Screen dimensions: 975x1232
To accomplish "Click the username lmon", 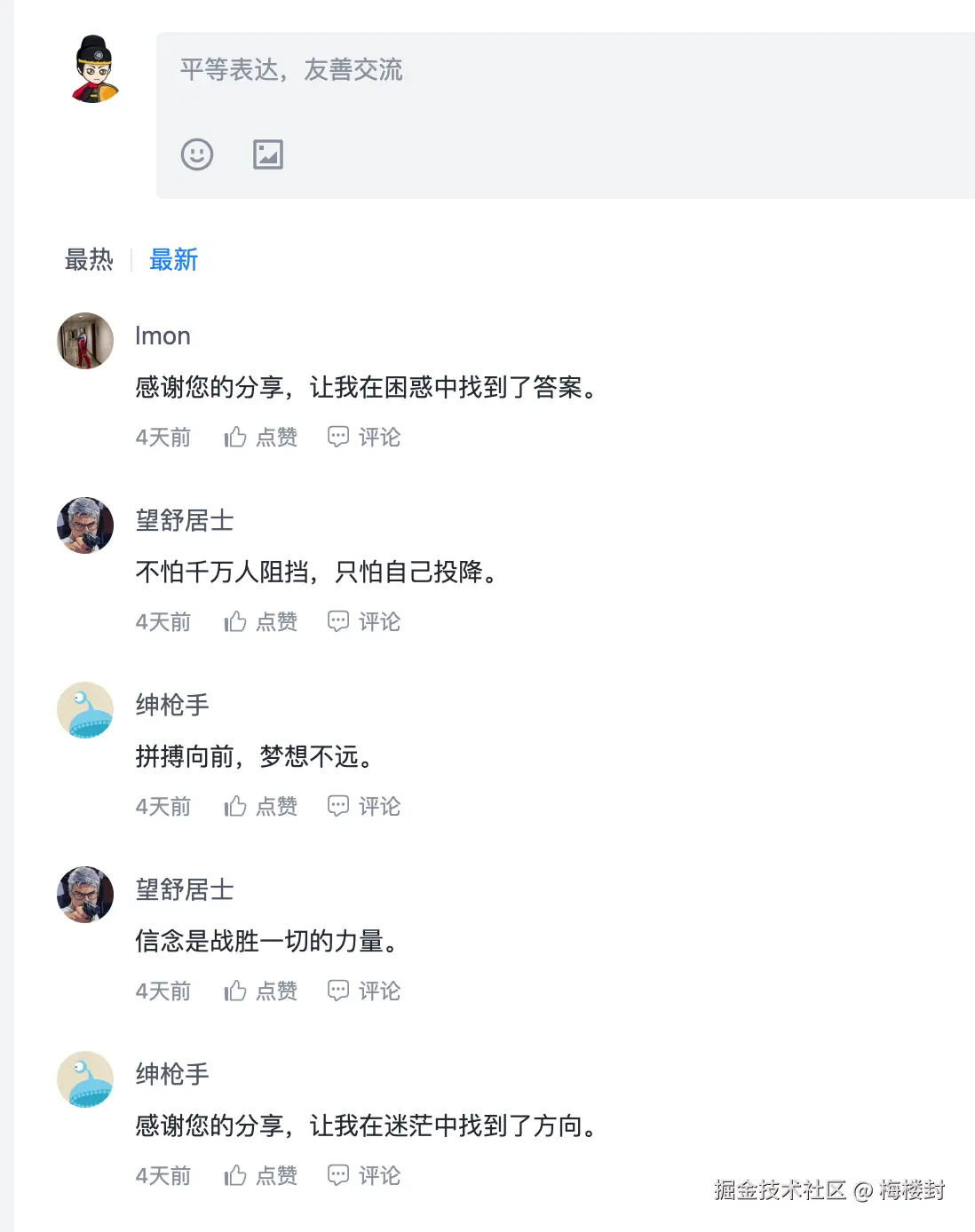I will point(163,336).
